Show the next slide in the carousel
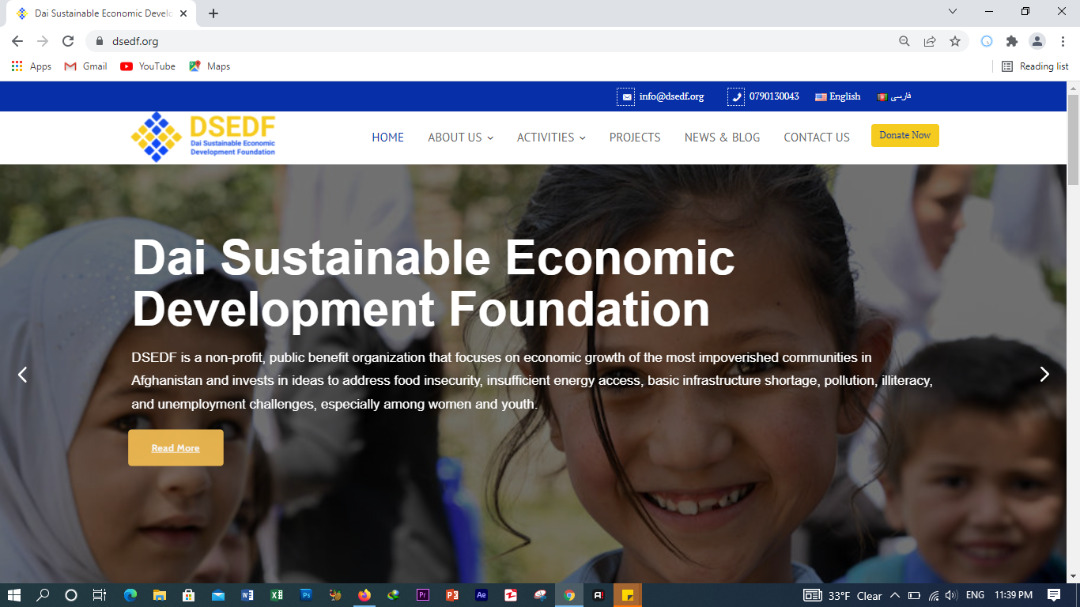Screen dimensions: 1080x607 (x=1044, y=374)
